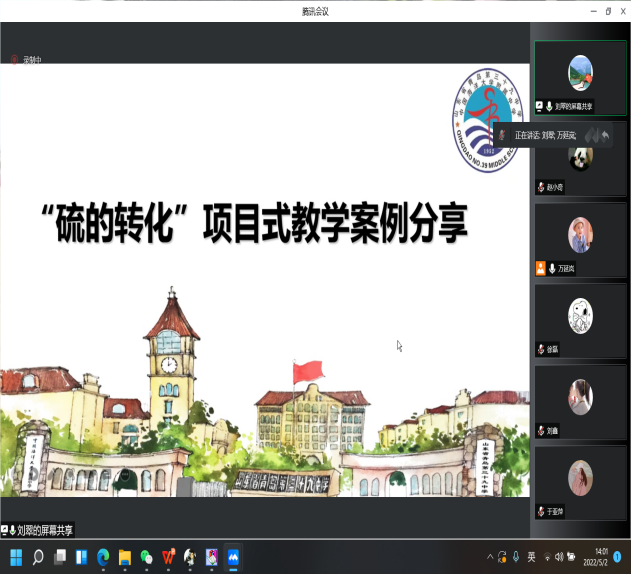Select 徐磊 participant video tile

coord(580,320)
